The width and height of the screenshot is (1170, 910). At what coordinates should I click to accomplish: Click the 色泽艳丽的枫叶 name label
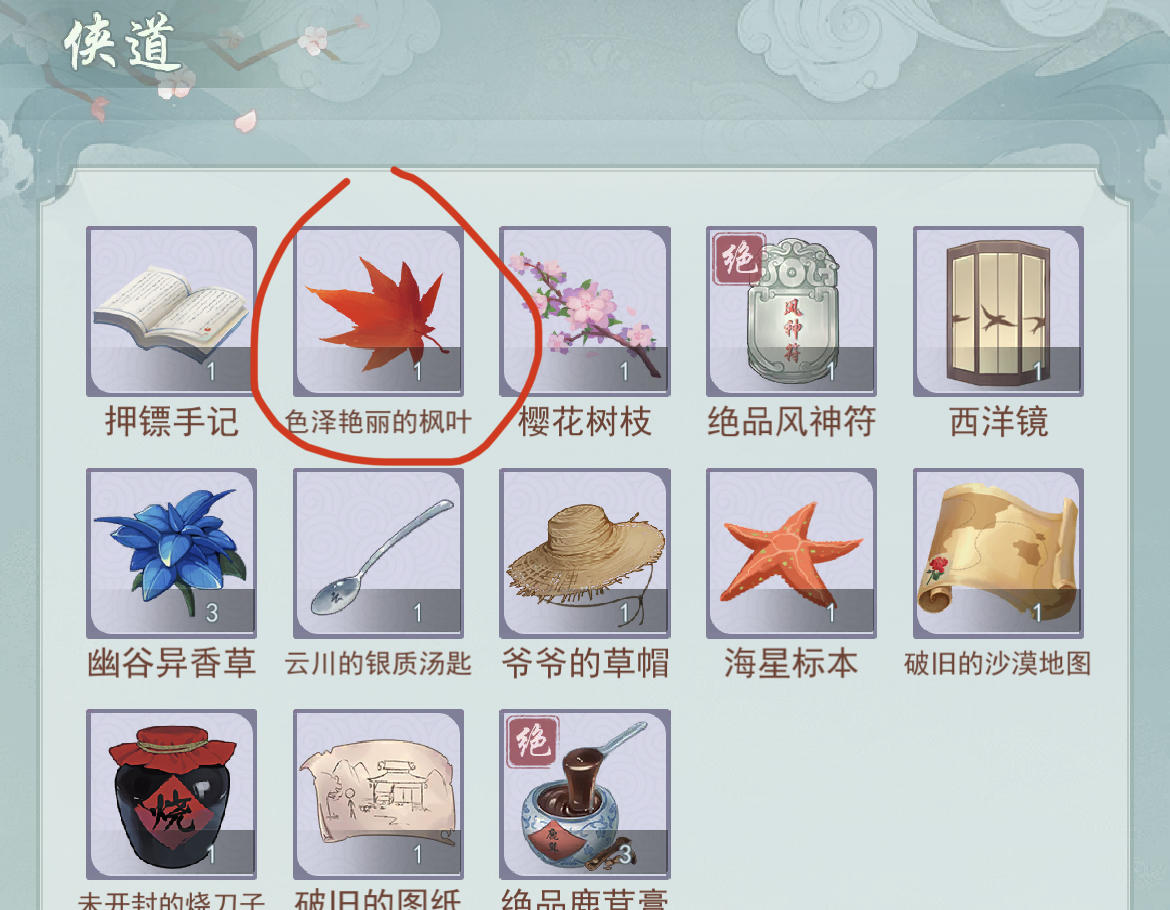pos(378,422)
